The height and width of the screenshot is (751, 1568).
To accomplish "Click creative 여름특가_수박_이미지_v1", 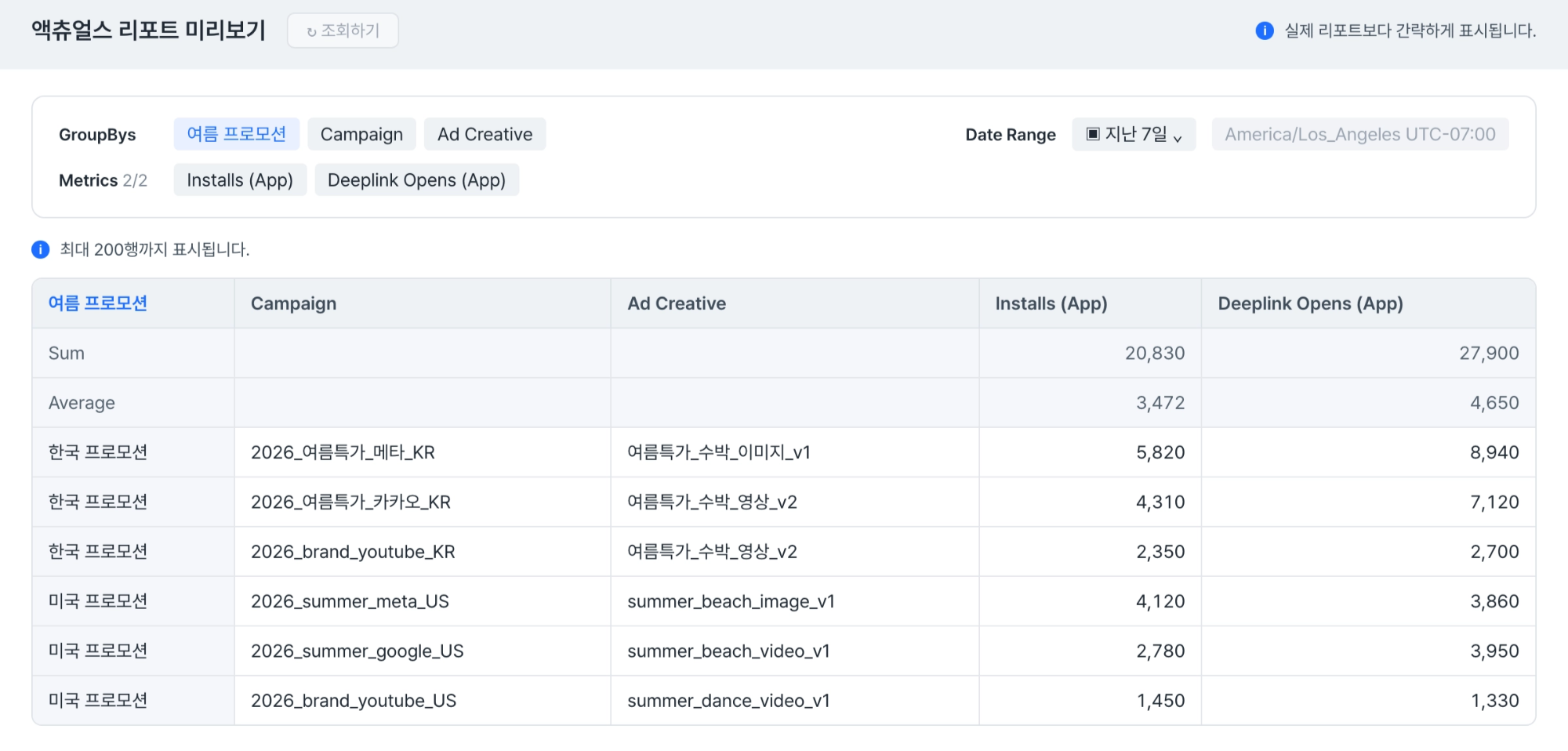I will coord(719,452).
